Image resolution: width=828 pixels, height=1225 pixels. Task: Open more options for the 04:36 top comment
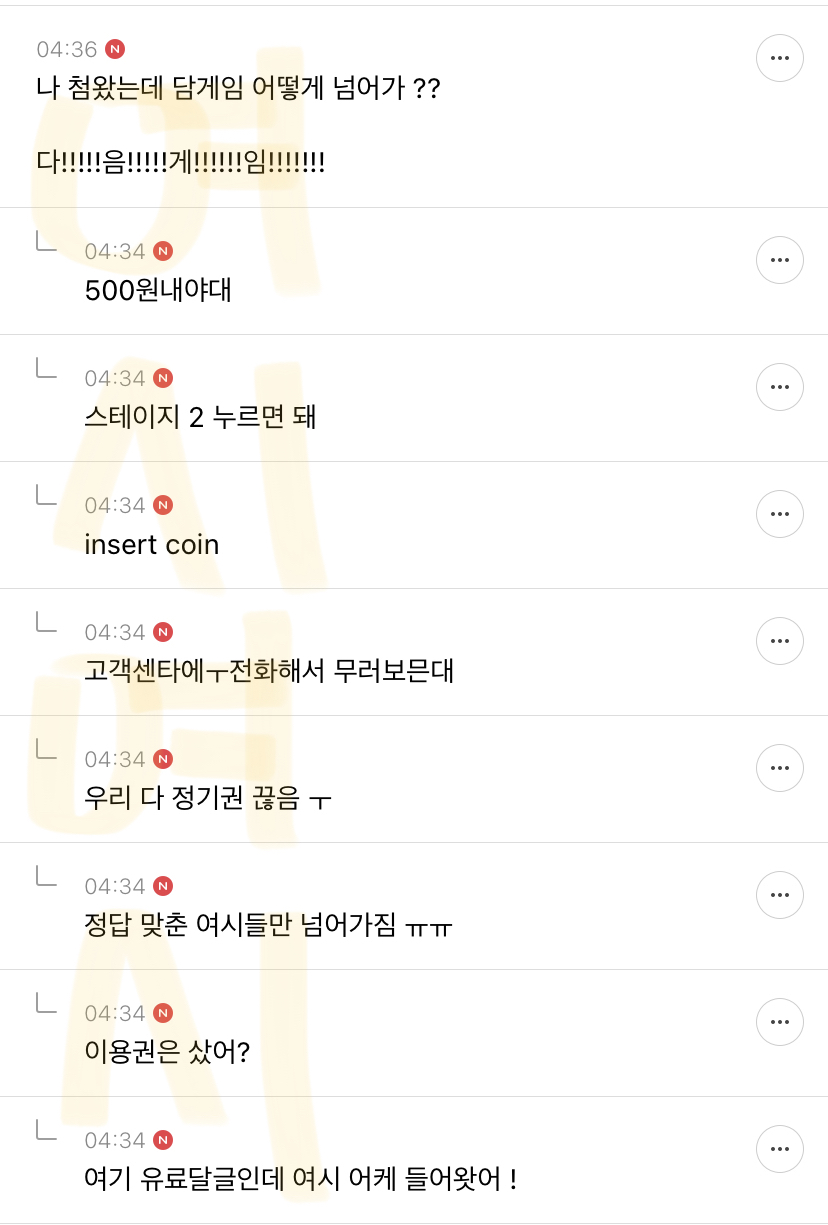click(779, 58)
